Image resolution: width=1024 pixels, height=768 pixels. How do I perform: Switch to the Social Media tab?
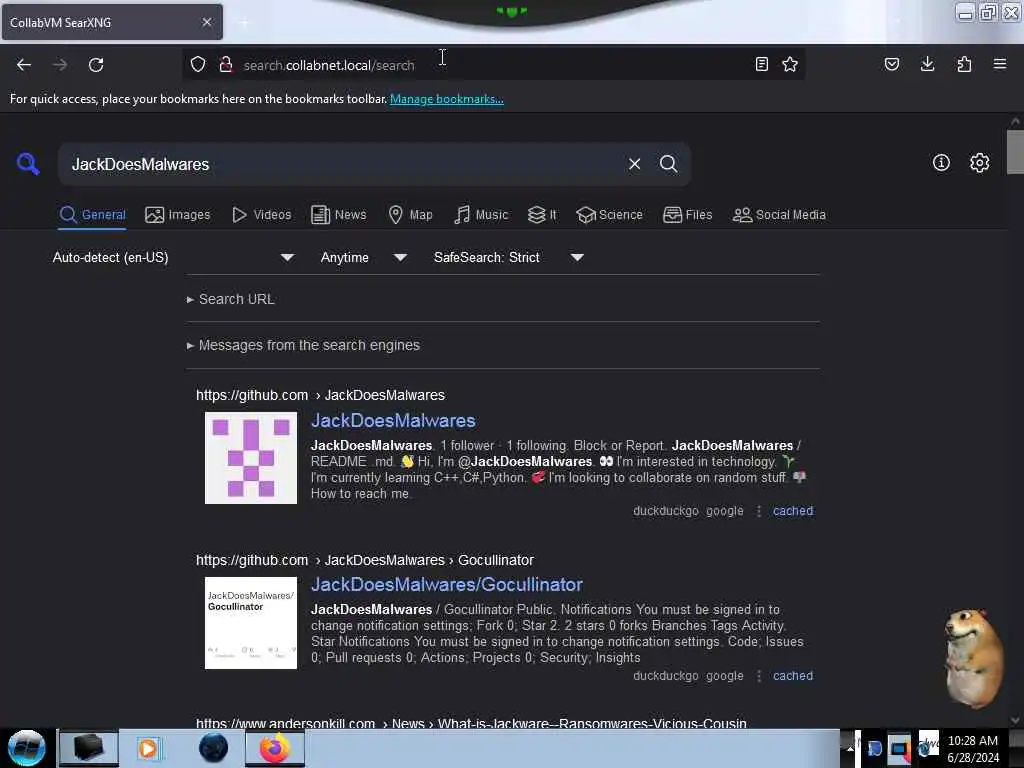(x=779, y=215)
